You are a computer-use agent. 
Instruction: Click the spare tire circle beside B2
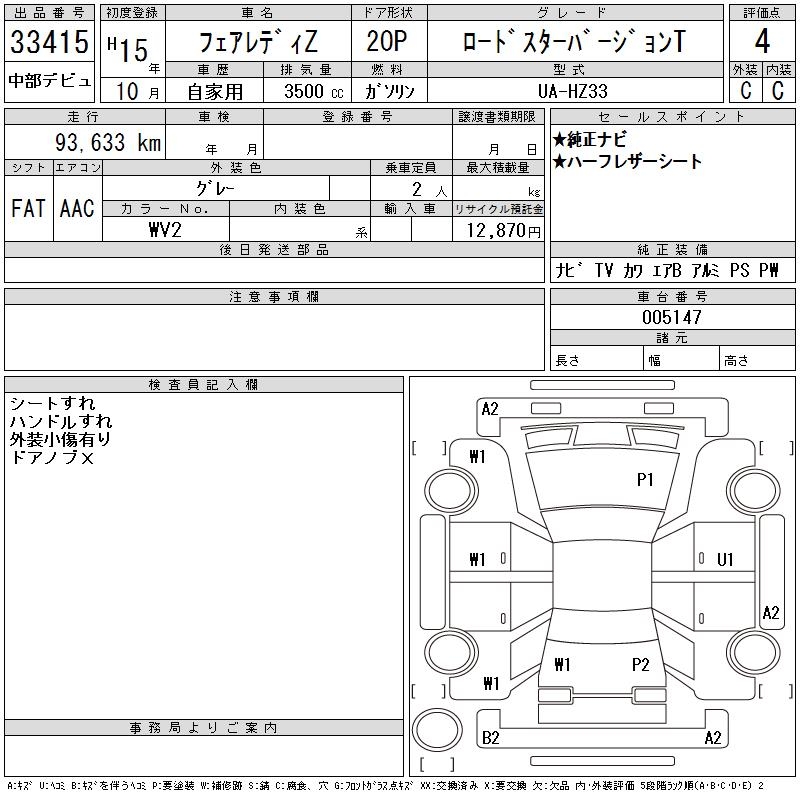click(435, 730)
